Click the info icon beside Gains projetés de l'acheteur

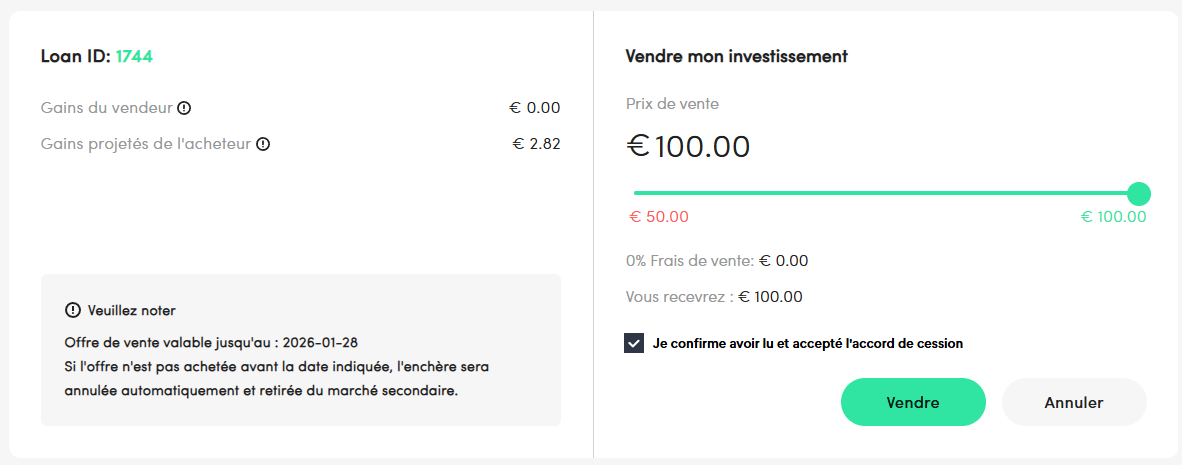(x=263, y=144)
